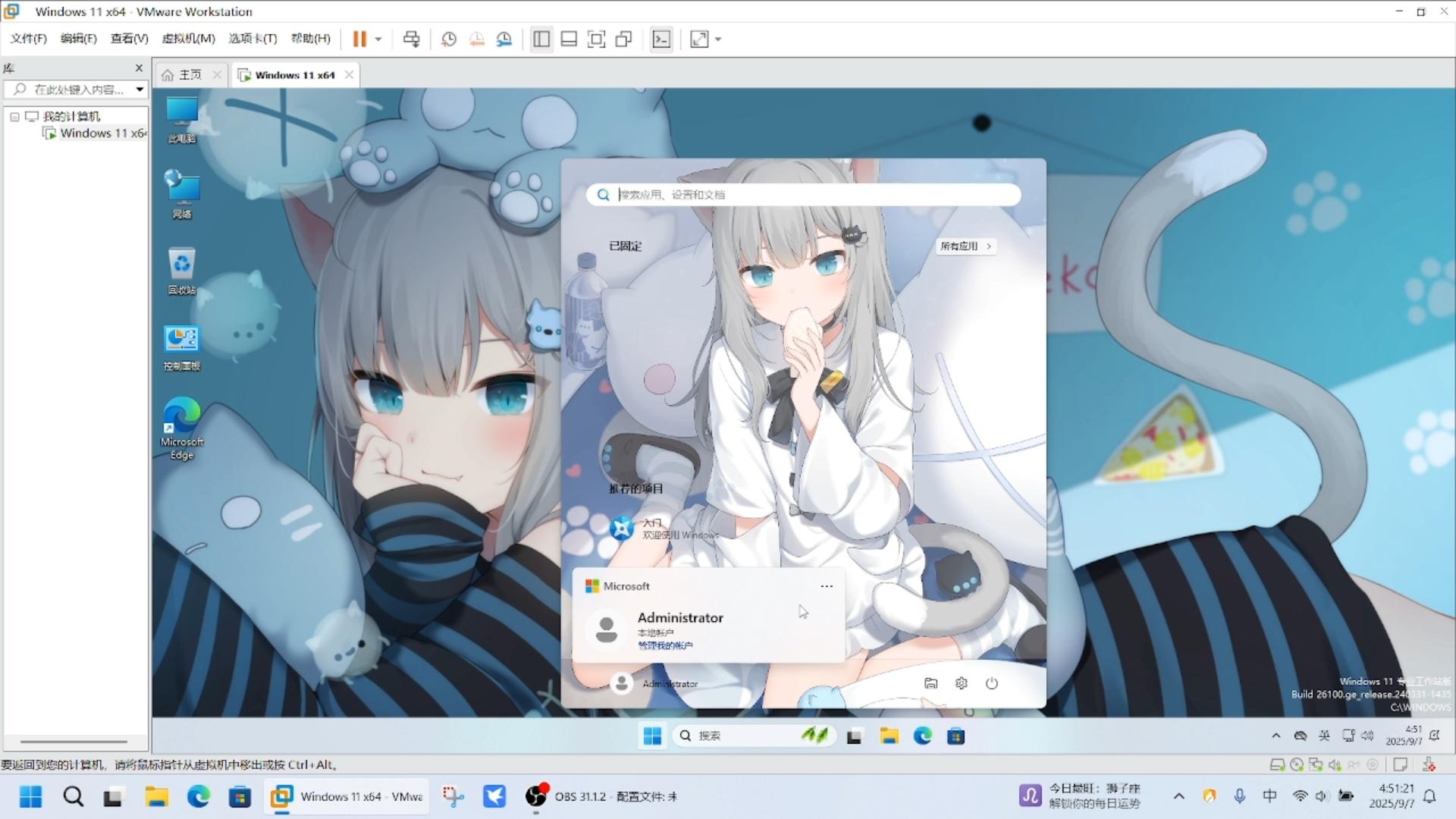This screenshot has width=1456, height=819.
Task: Open the snapshot manager
Action: pos(504,39)
